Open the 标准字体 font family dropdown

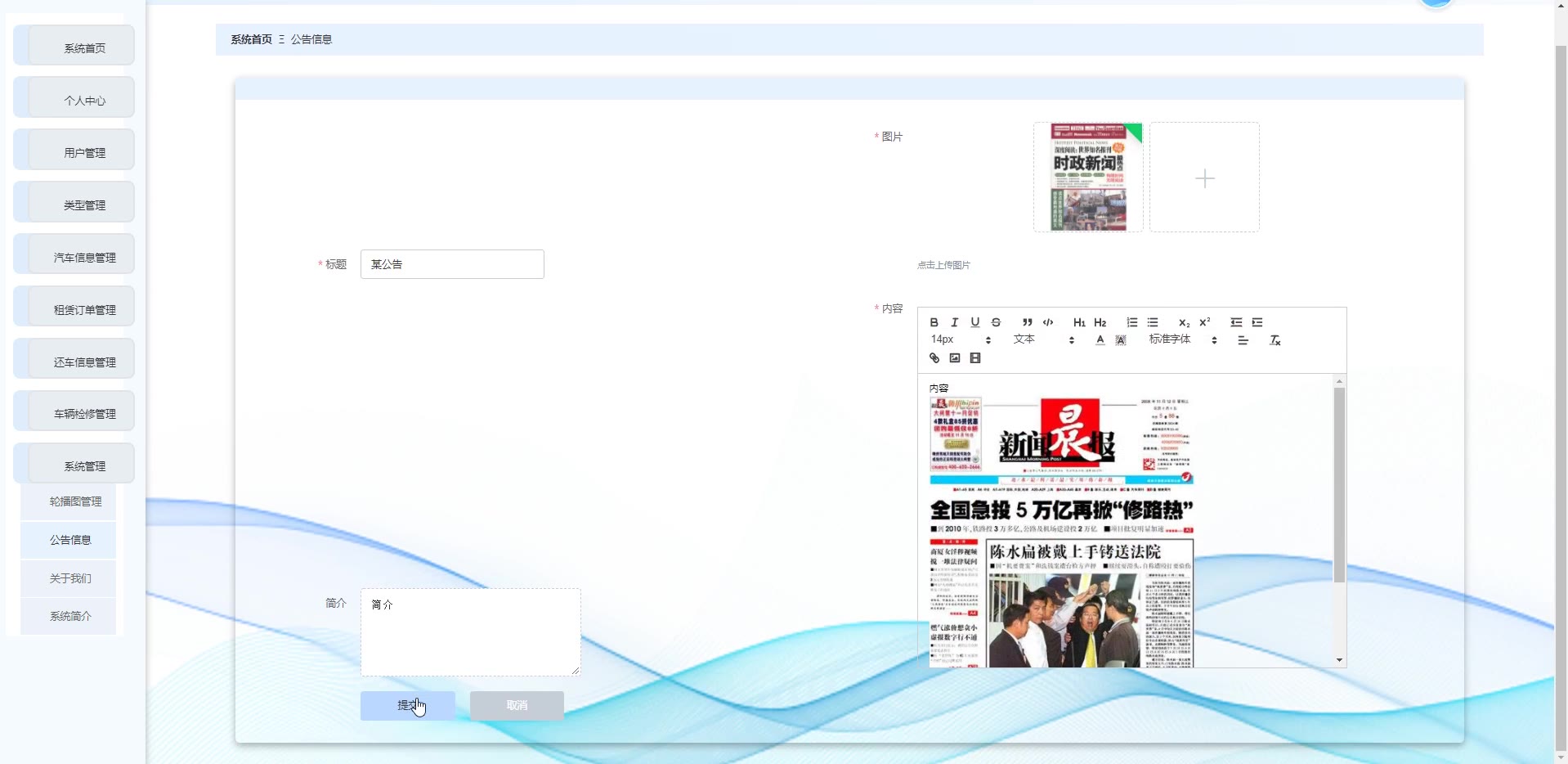click(x=1183, y=339)
